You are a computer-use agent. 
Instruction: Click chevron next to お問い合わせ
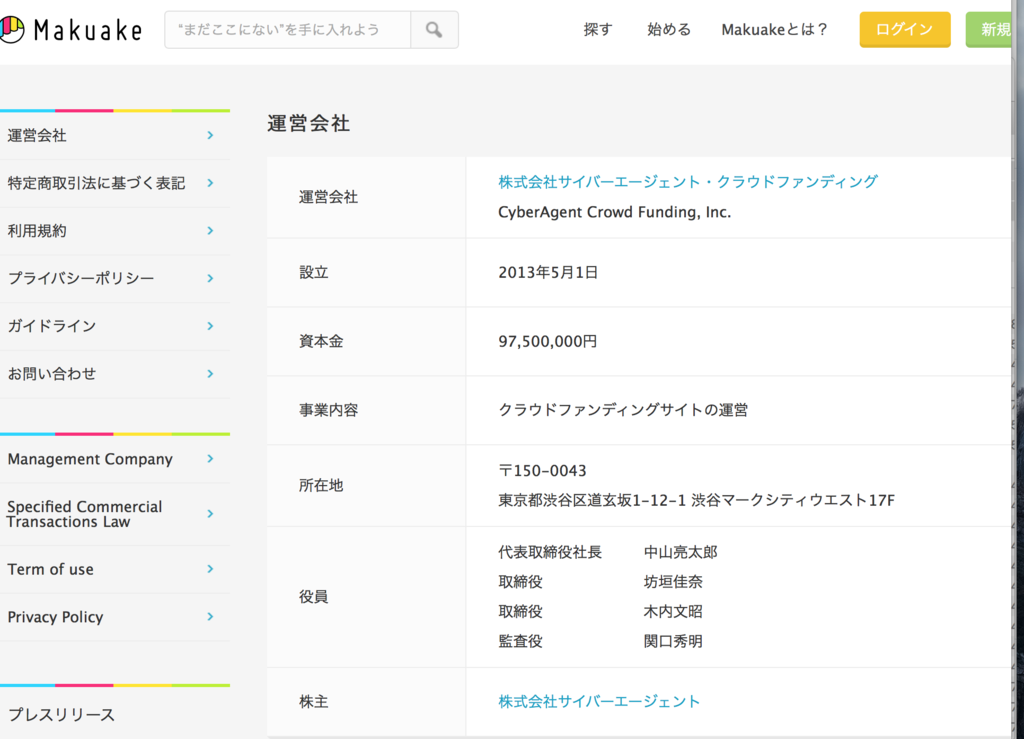click(210, 373)
